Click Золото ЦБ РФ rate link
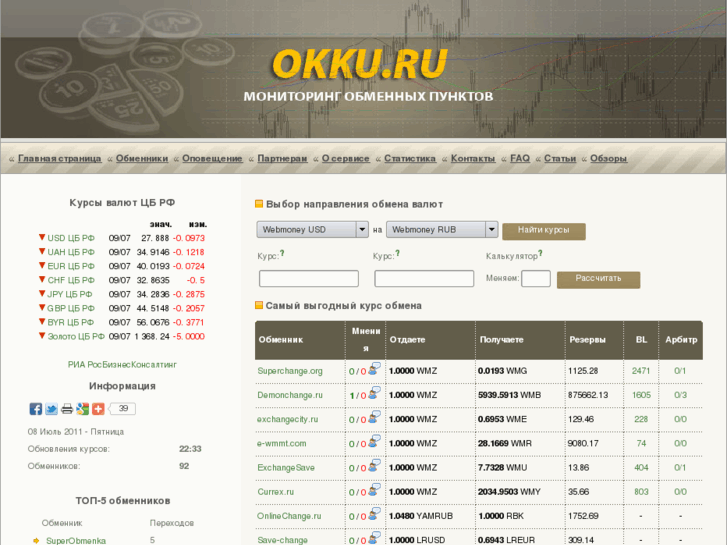Viewport: 727px width, 545px height. pos(76,336)
